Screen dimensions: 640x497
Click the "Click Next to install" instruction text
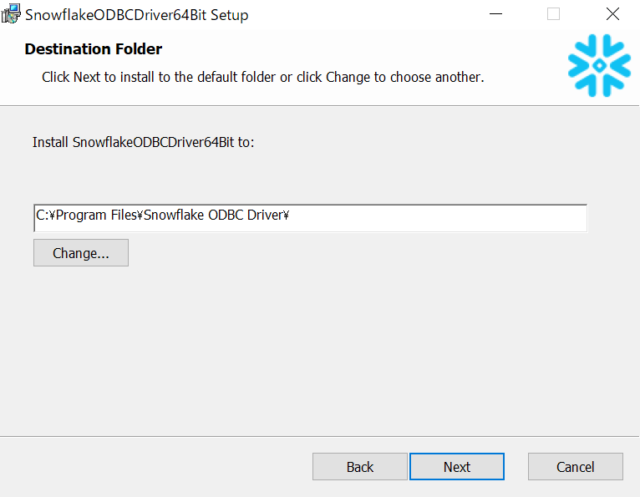click(263, 77)
